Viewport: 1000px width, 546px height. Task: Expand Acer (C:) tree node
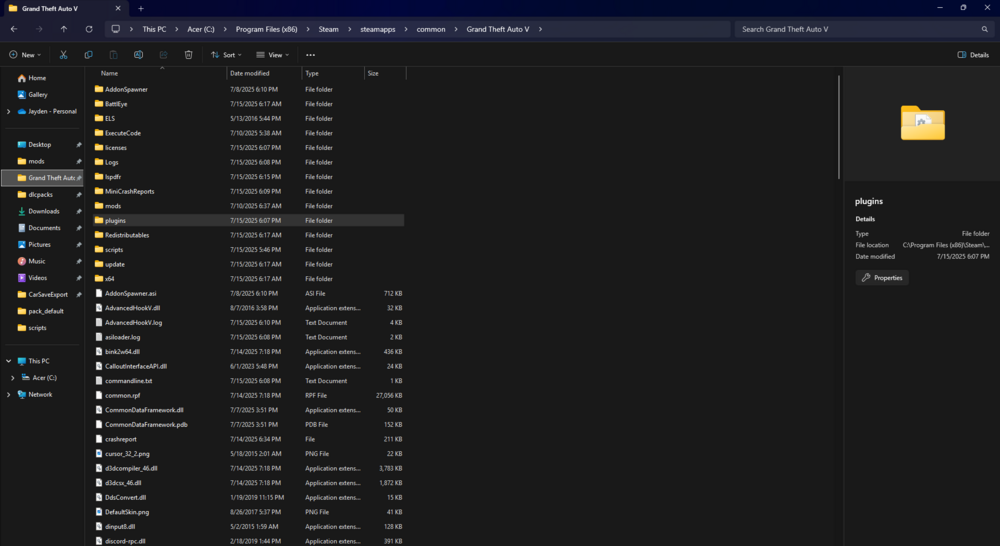(13, 378)
